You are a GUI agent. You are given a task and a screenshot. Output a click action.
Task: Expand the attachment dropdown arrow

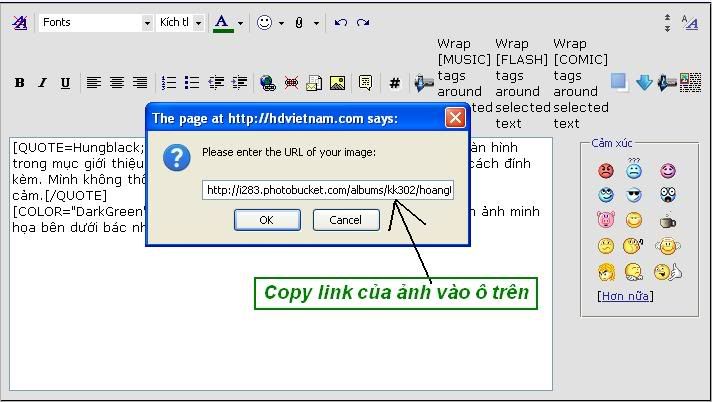click(x=316, y=23)
